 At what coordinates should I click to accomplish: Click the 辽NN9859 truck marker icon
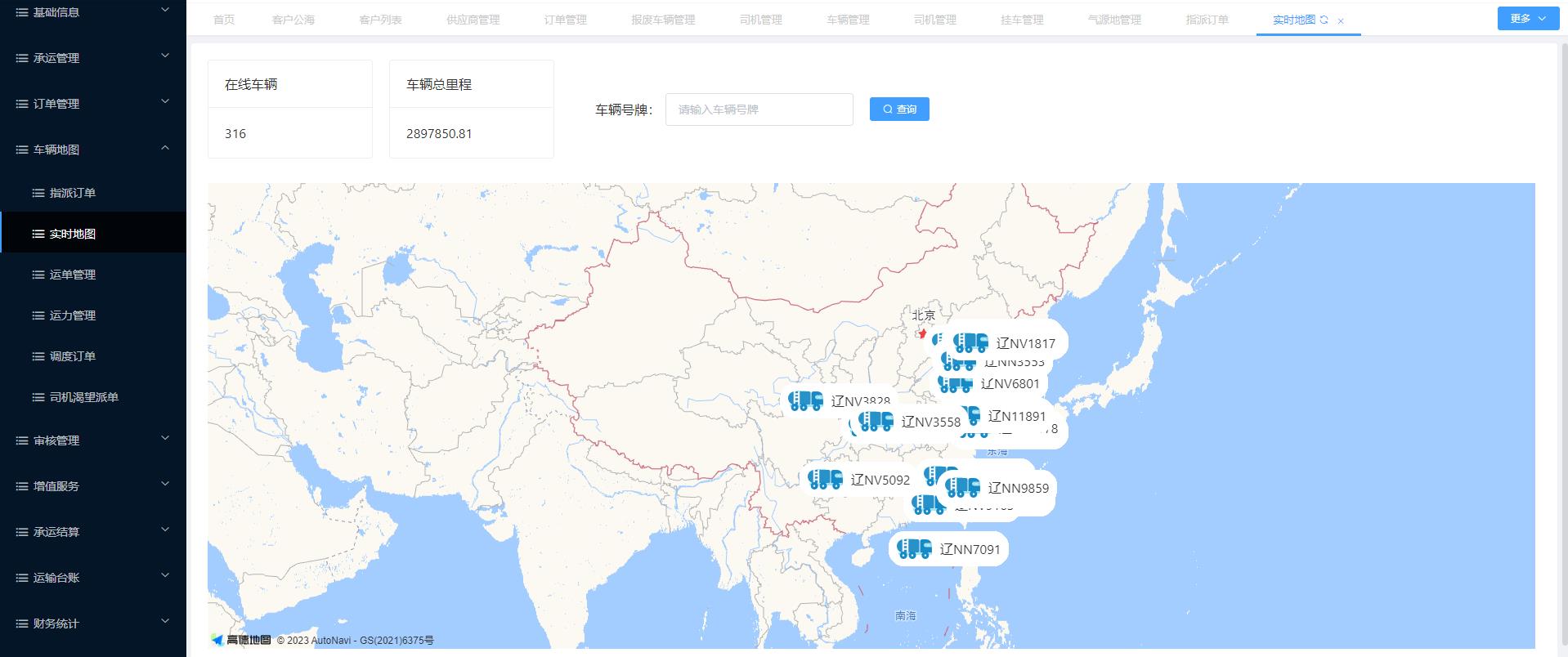click(962, 488)
